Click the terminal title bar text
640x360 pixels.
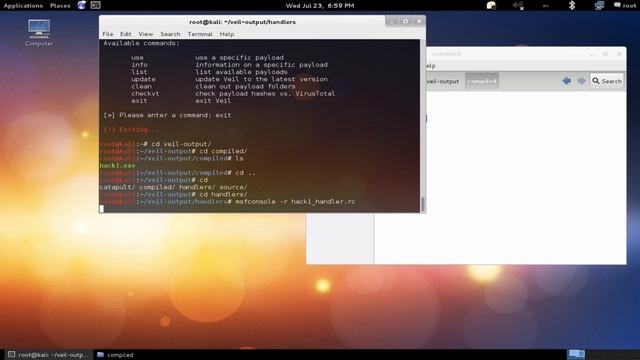[x=242, y=22]
